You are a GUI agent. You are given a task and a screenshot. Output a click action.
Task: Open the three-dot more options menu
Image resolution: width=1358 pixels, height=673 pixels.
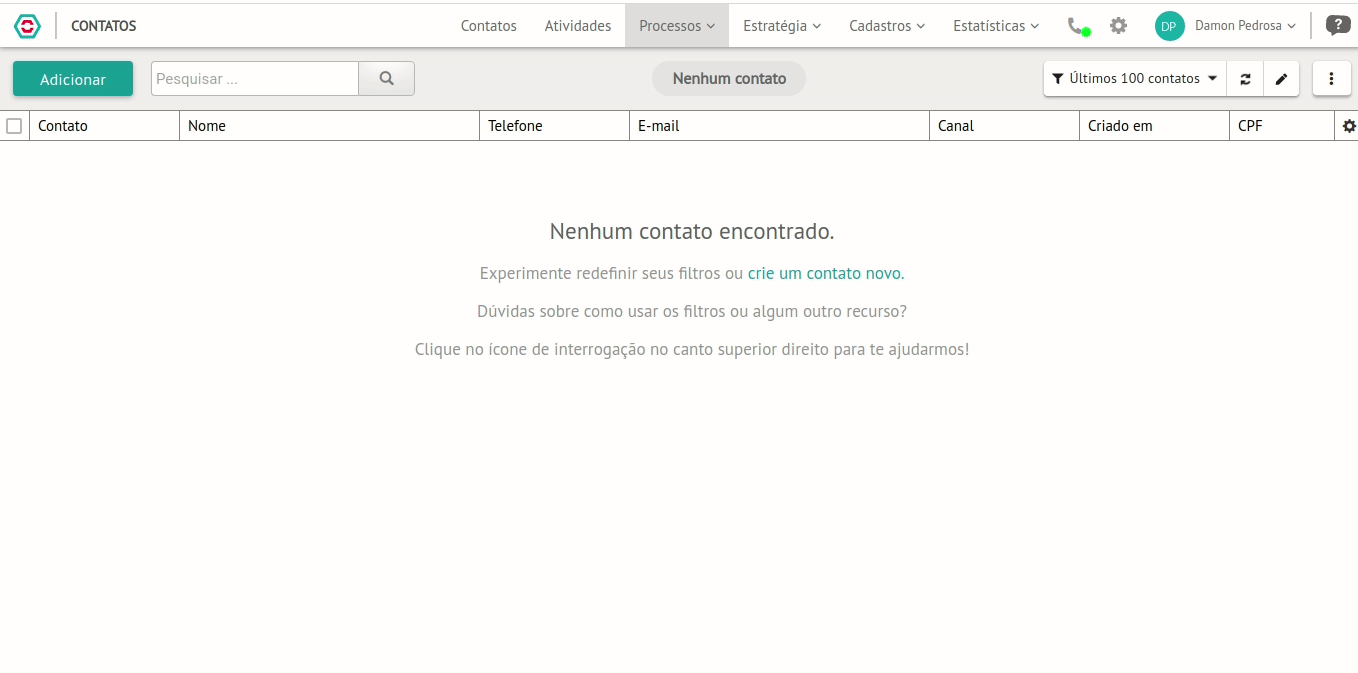[x=1331, y=79]
